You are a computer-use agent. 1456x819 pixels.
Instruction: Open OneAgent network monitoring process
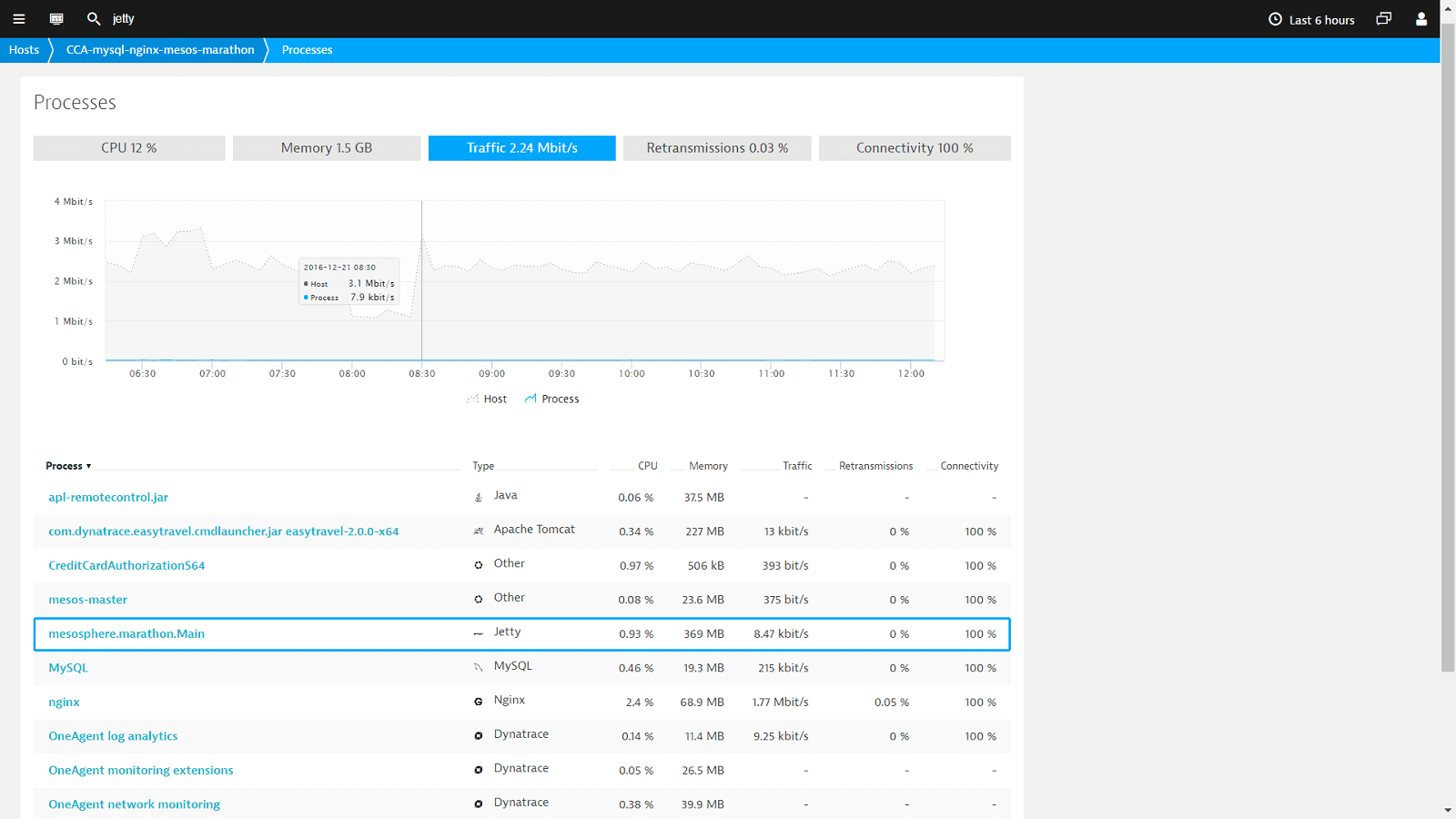(x=134, y=804)
